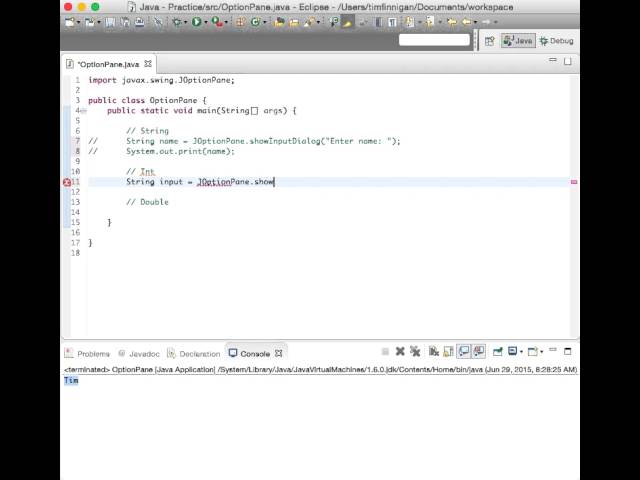The image size is (640, 480).
Task: Click the New Java Package icon
Action: click(240, 22)
